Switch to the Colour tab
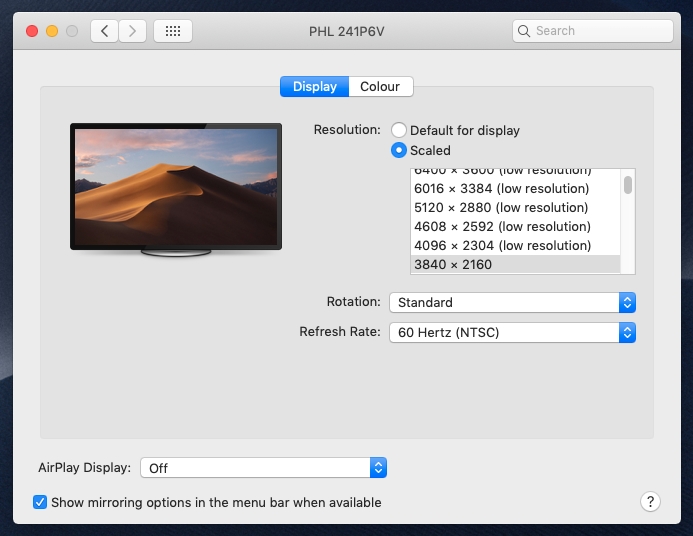Viewport: 693px width, 536px height. 381,86
